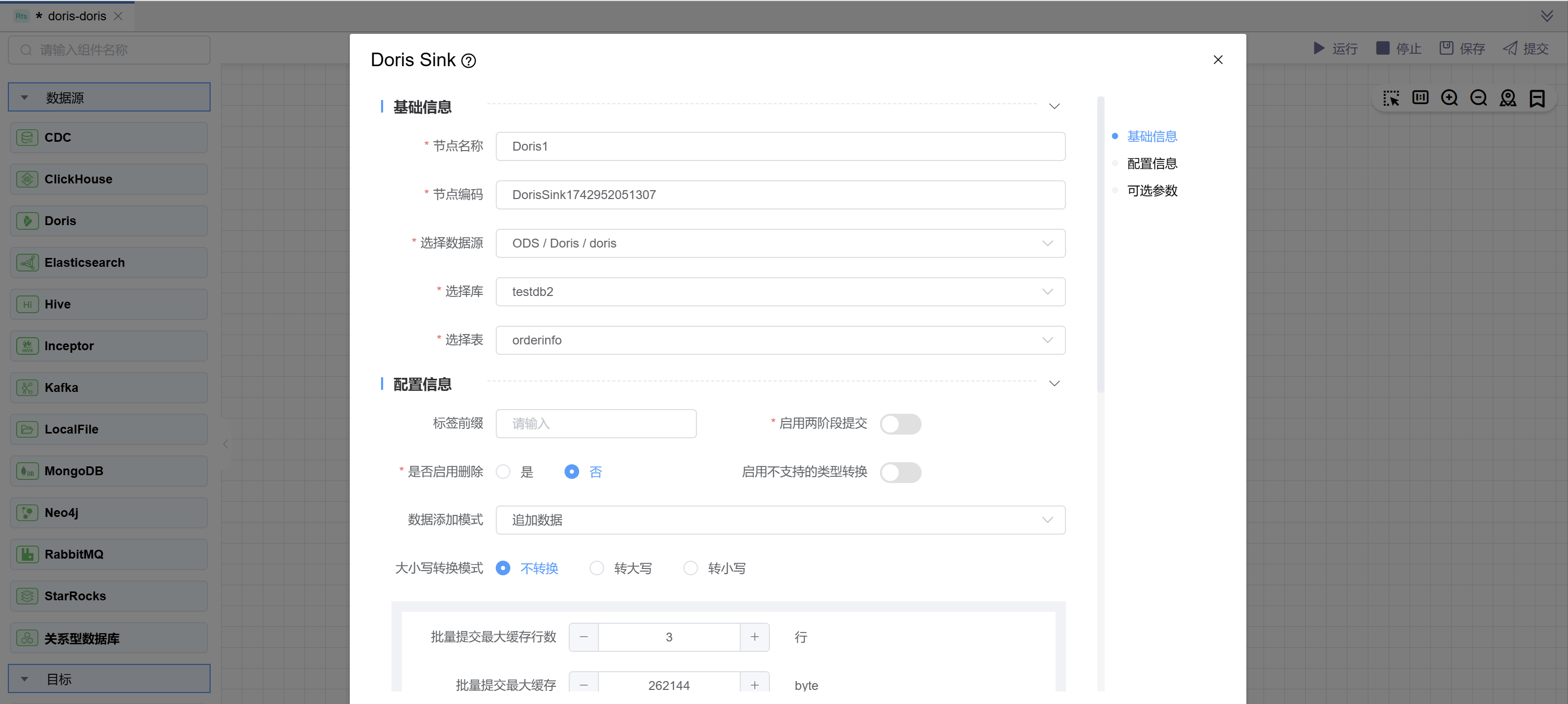
Task: Click the MongoDB component icon
Action: 28,471
